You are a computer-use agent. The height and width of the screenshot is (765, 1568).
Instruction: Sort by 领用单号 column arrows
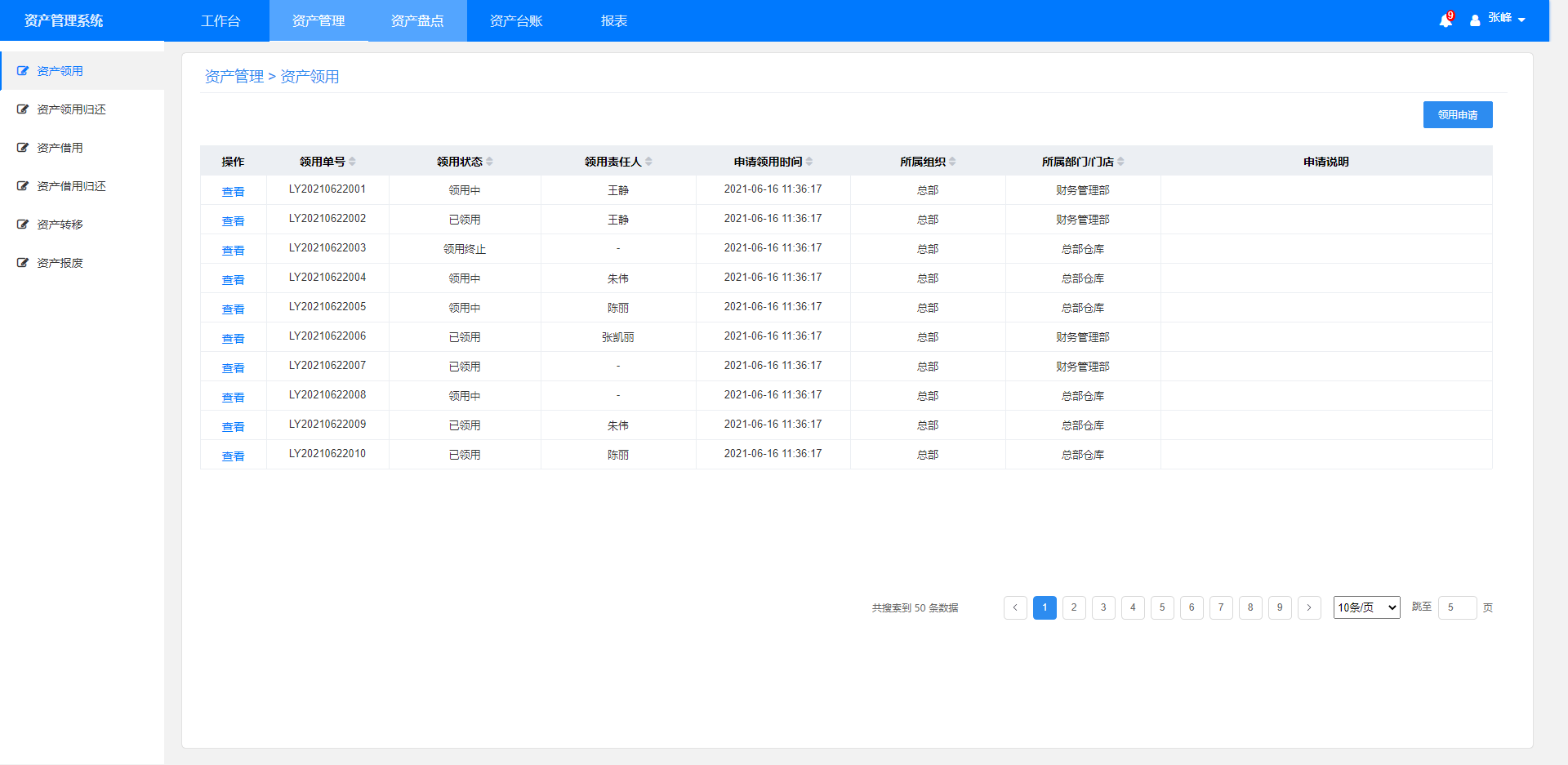[352, 162]
